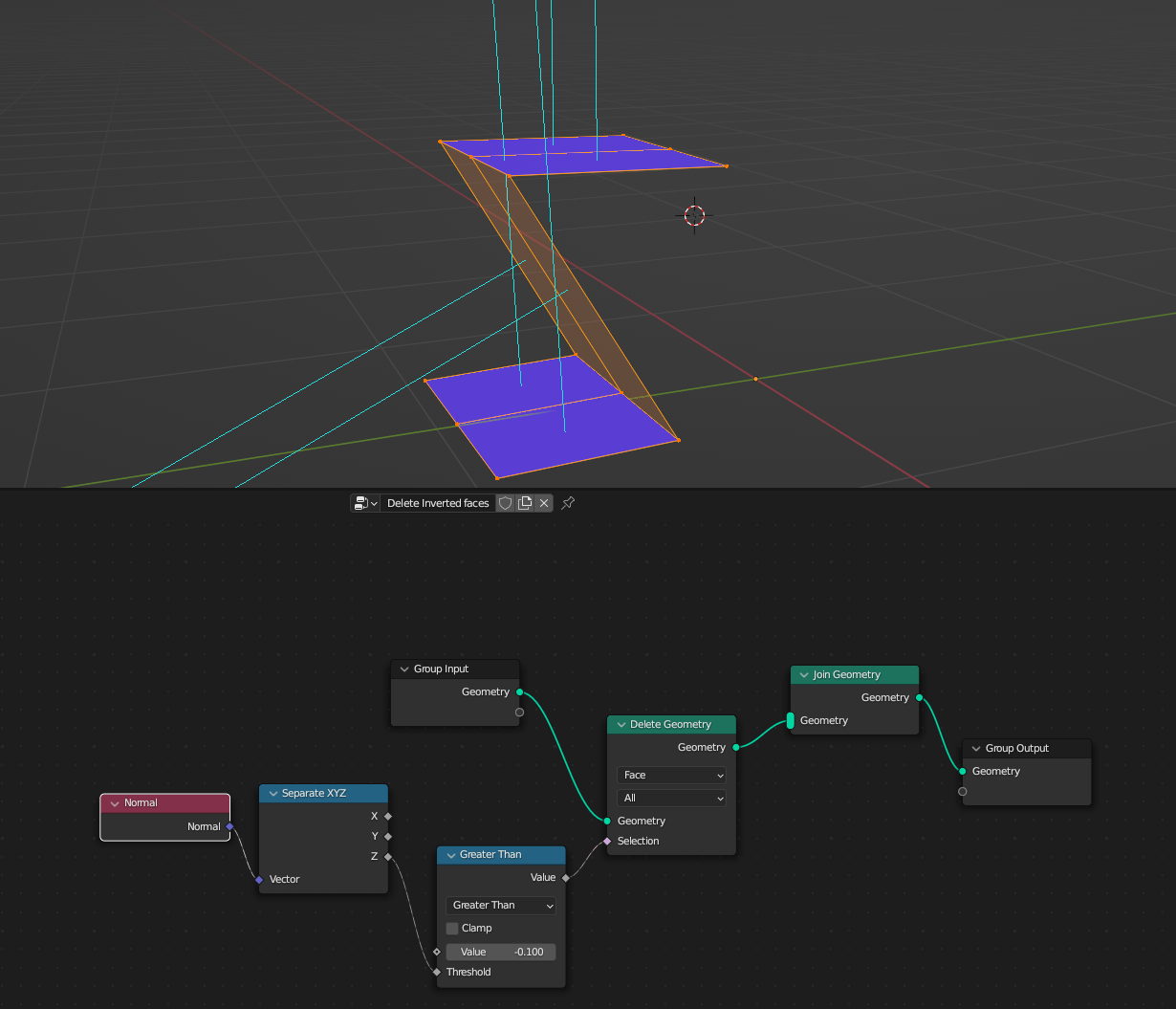Enable the Clamp checkbox on Greater Than node

[450, 928]
